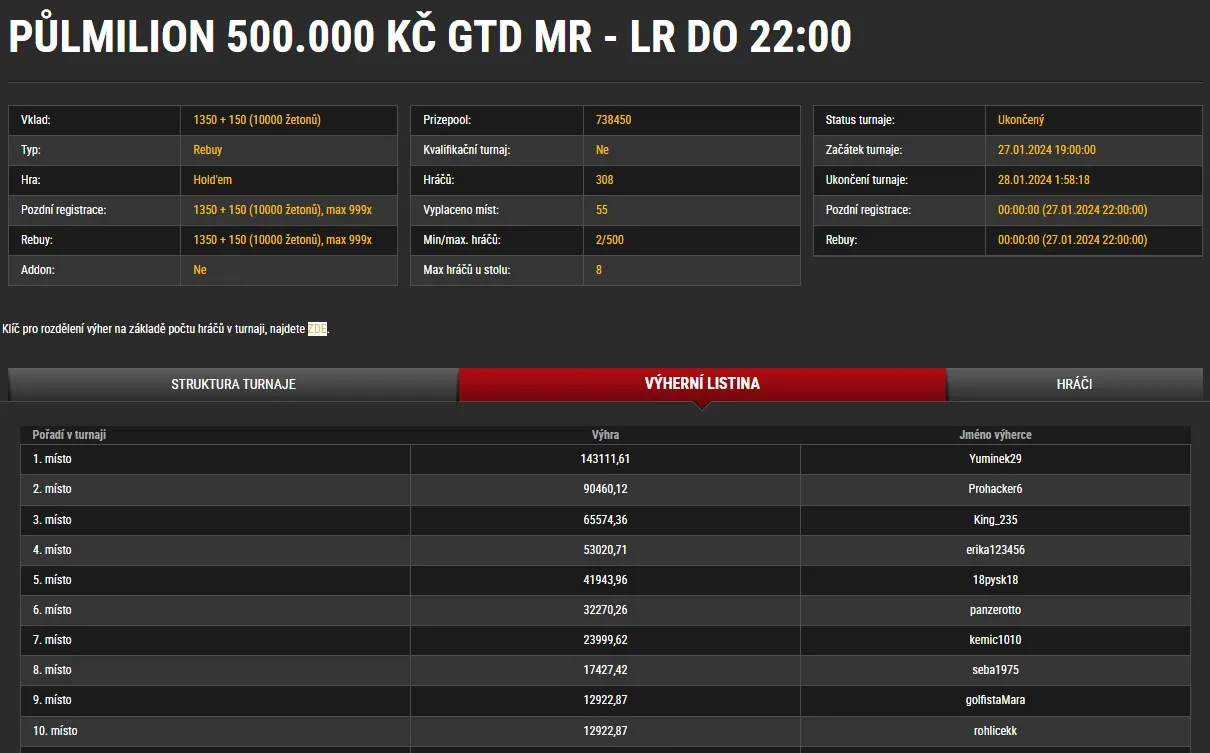Click the ZDE payout key link
The width and height of the screenshot is (1210, 753).
[x=317, y=329]
